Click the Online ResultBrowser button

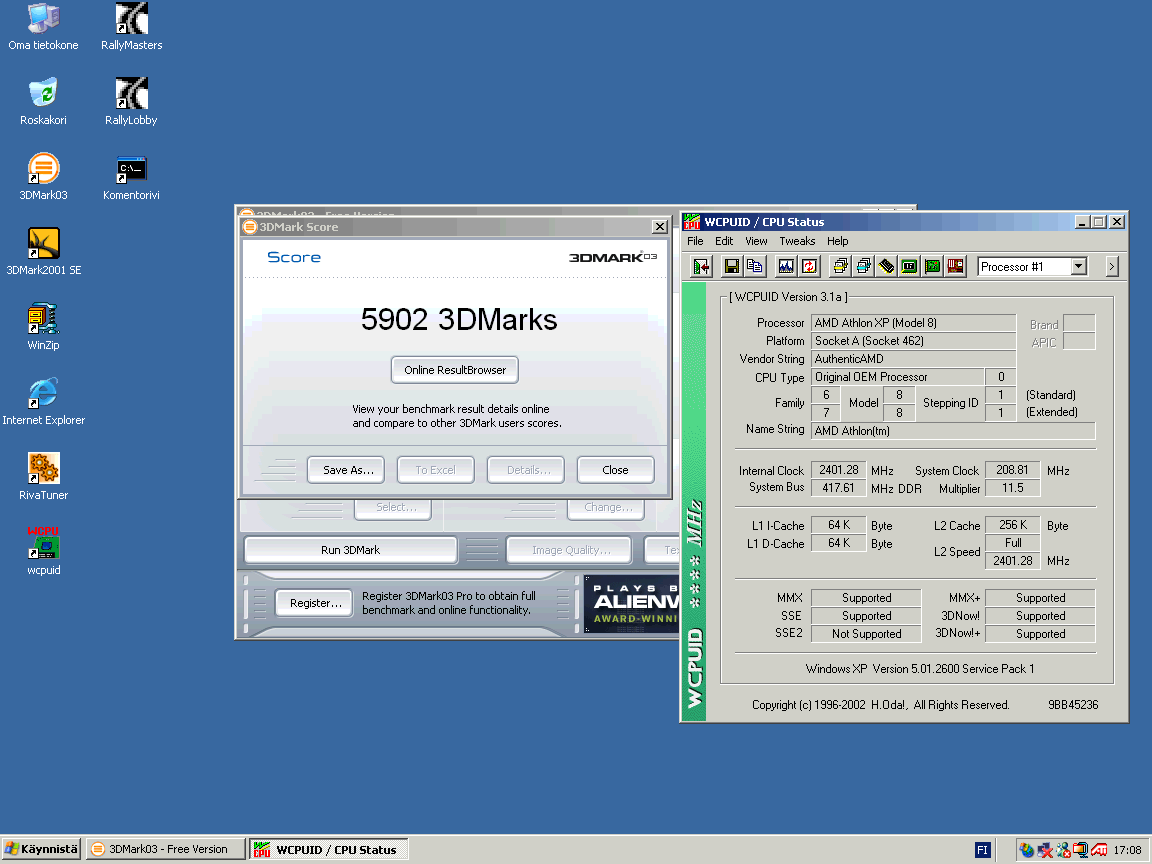[x=455, y=370]
